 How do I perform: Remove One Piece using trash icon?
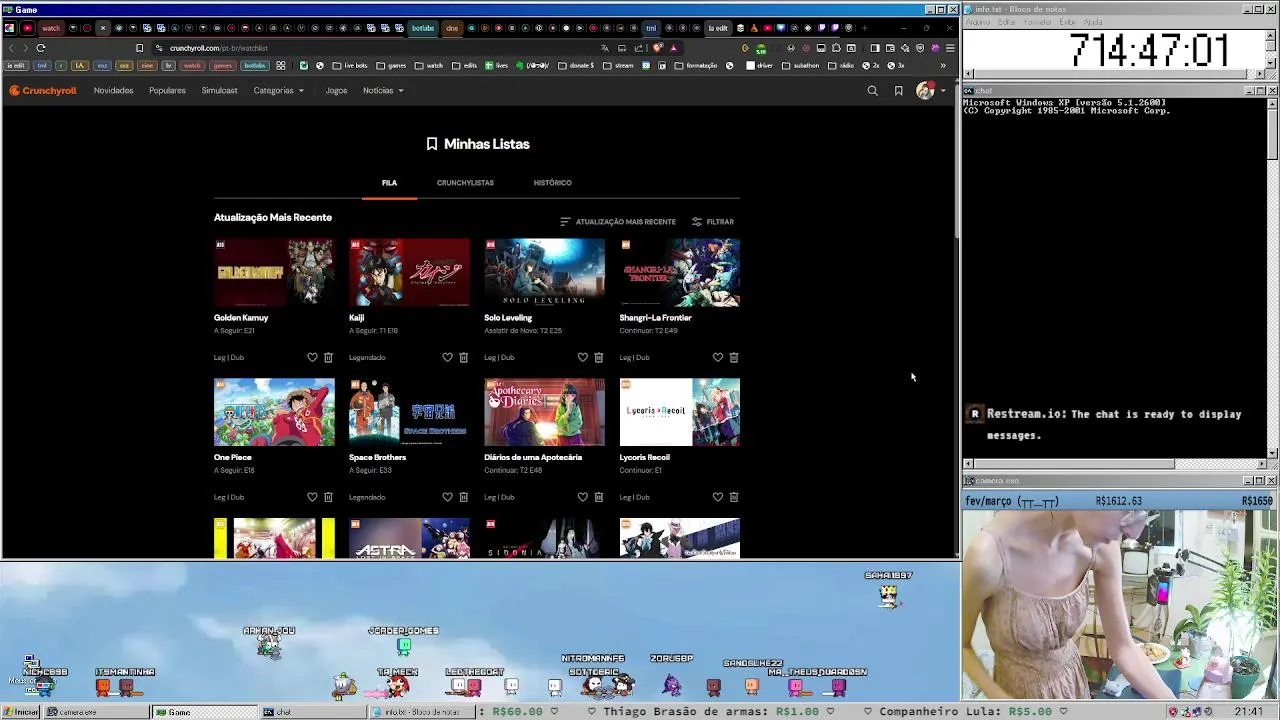(328, 497)
